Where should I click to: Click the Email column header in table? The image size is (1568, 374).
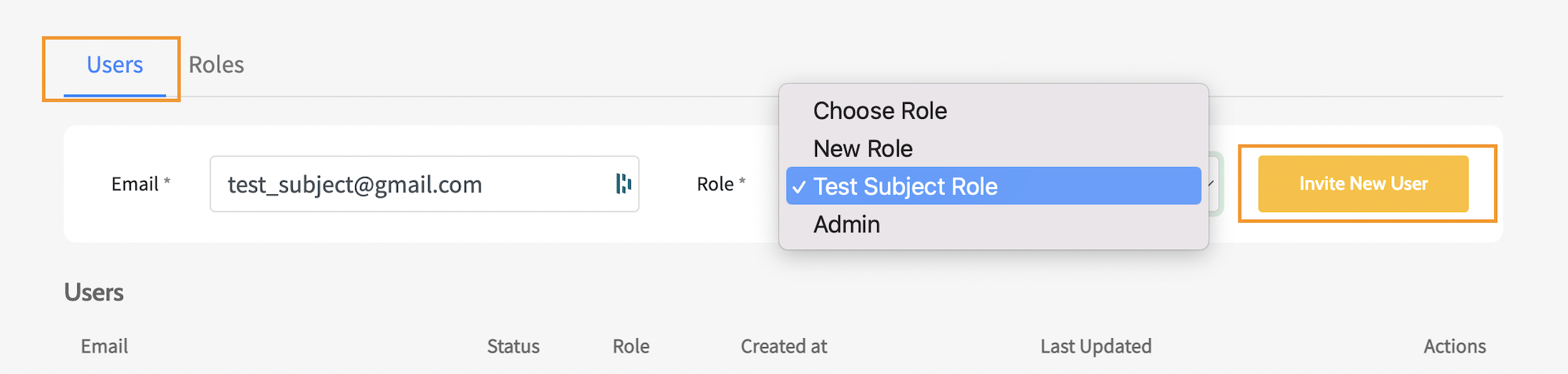coord(105,347)
